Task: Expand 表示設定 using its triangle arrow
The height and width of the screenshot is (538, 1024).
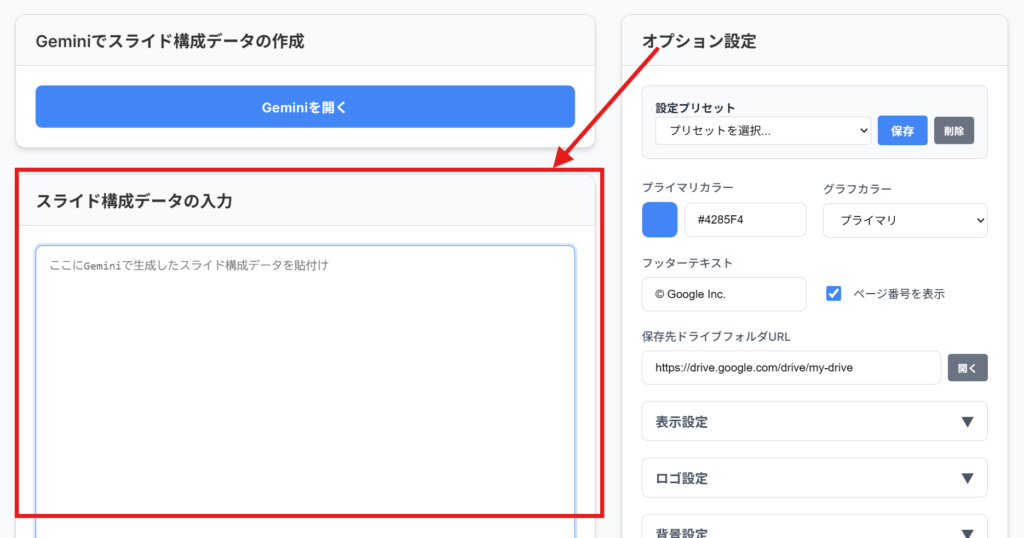Action: point(966,422)
